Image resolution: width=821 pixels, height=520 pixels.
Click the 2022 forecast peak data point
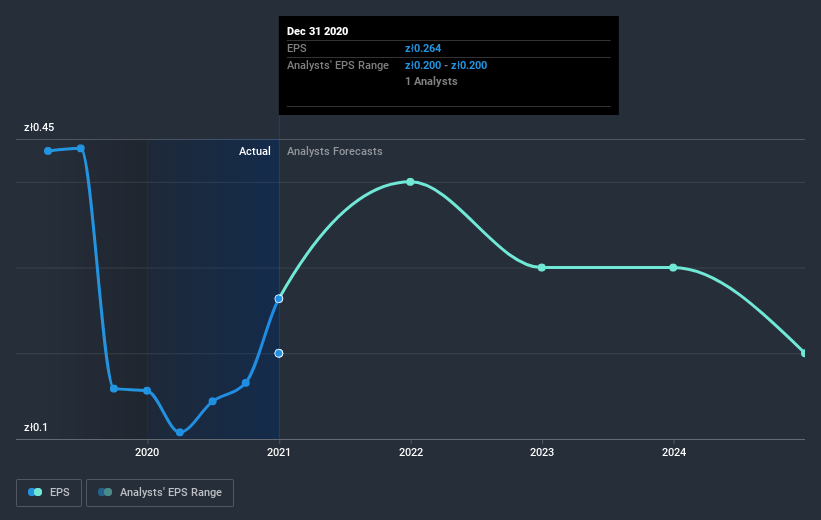(x=410, y=182)
